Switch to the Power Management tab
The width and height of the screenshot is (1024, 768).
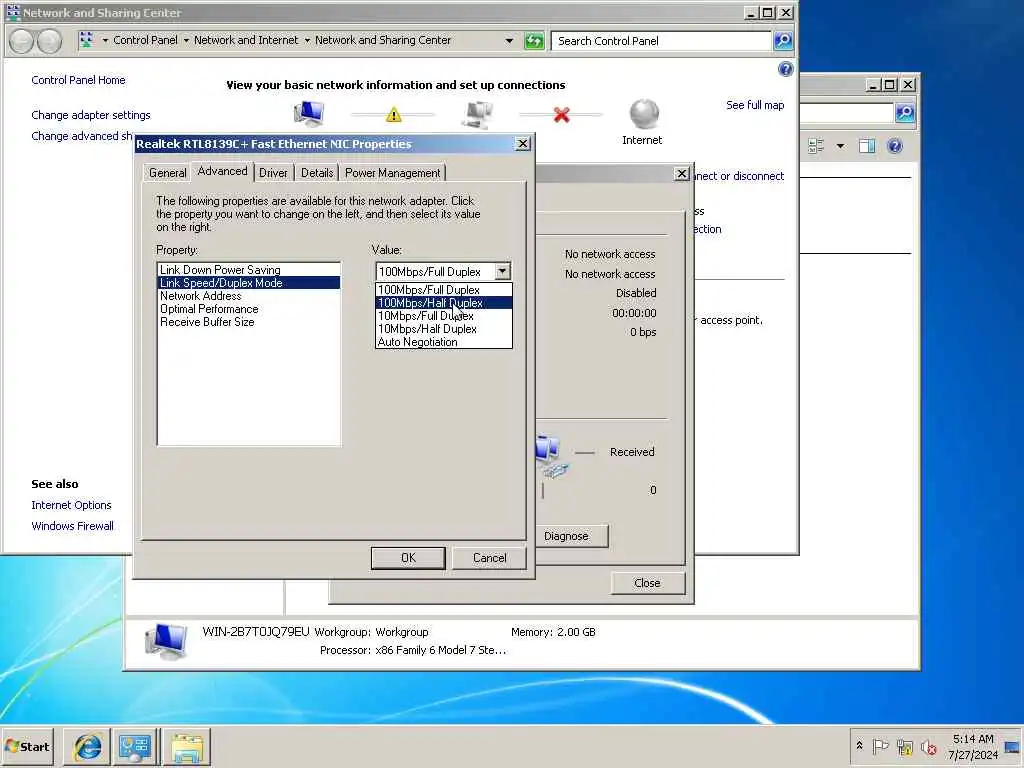392,173
